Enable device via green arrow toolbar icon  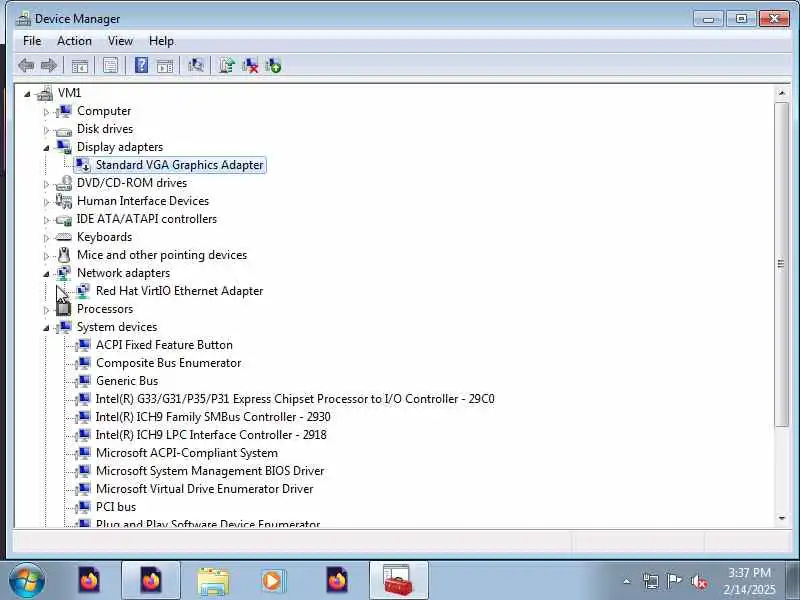coord(273,65)
